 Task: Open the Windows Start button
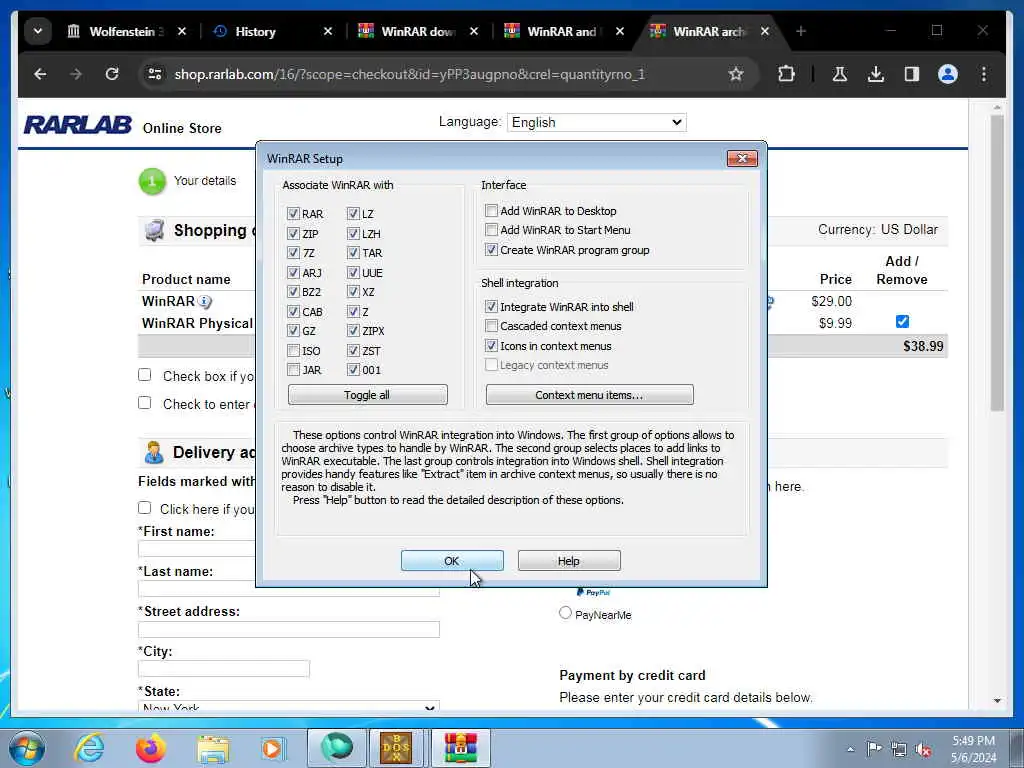[x=26, y=748]
